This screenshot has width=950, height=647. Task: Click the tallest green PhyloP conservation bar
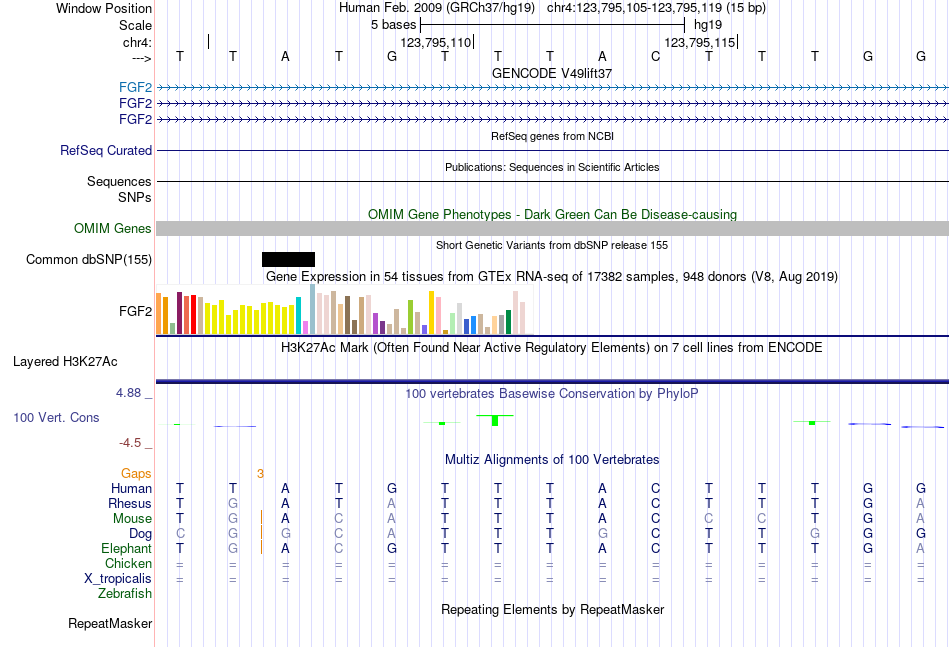coord(495,420)
